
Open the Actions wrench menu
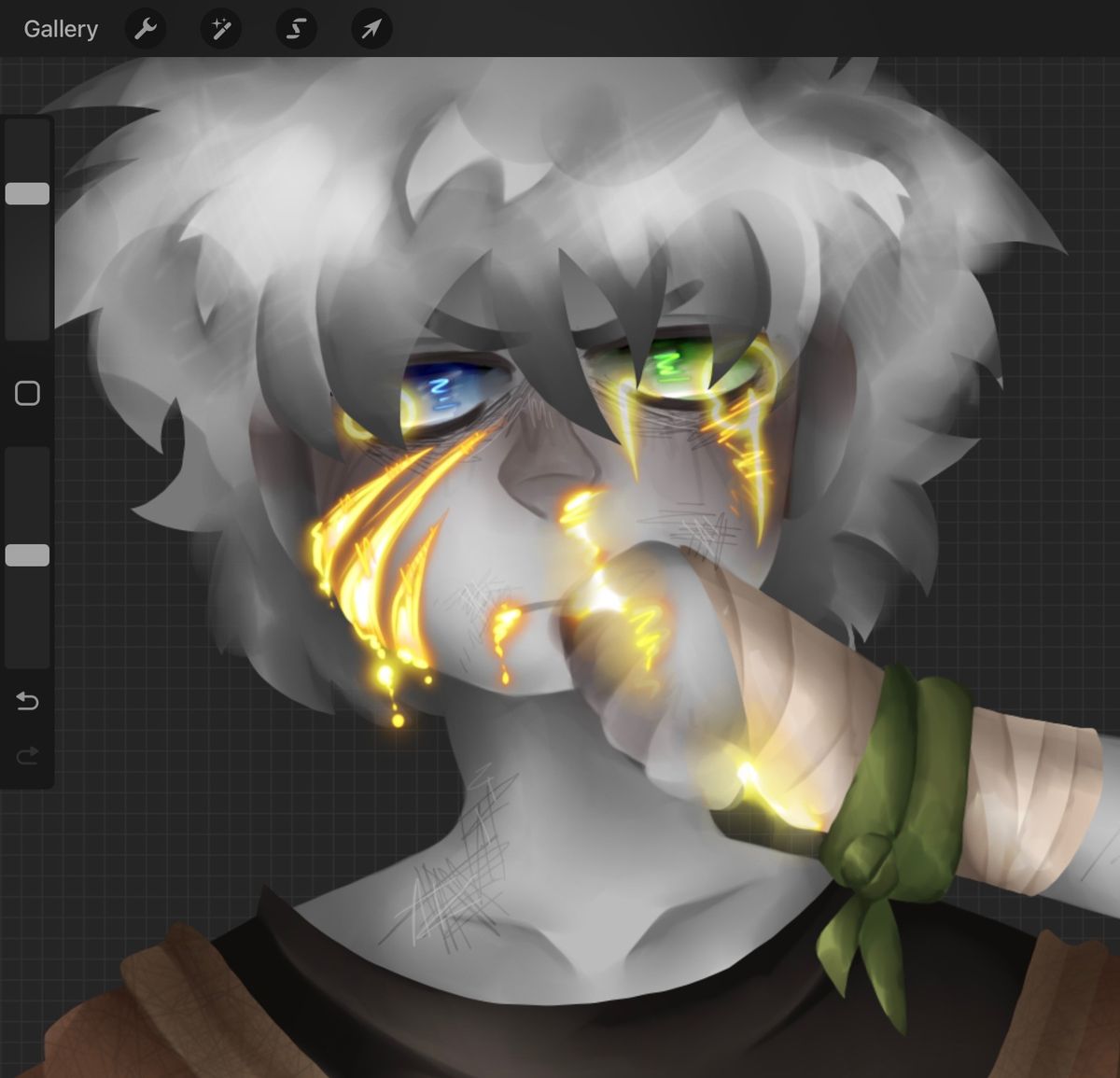[x=146, y=29]
